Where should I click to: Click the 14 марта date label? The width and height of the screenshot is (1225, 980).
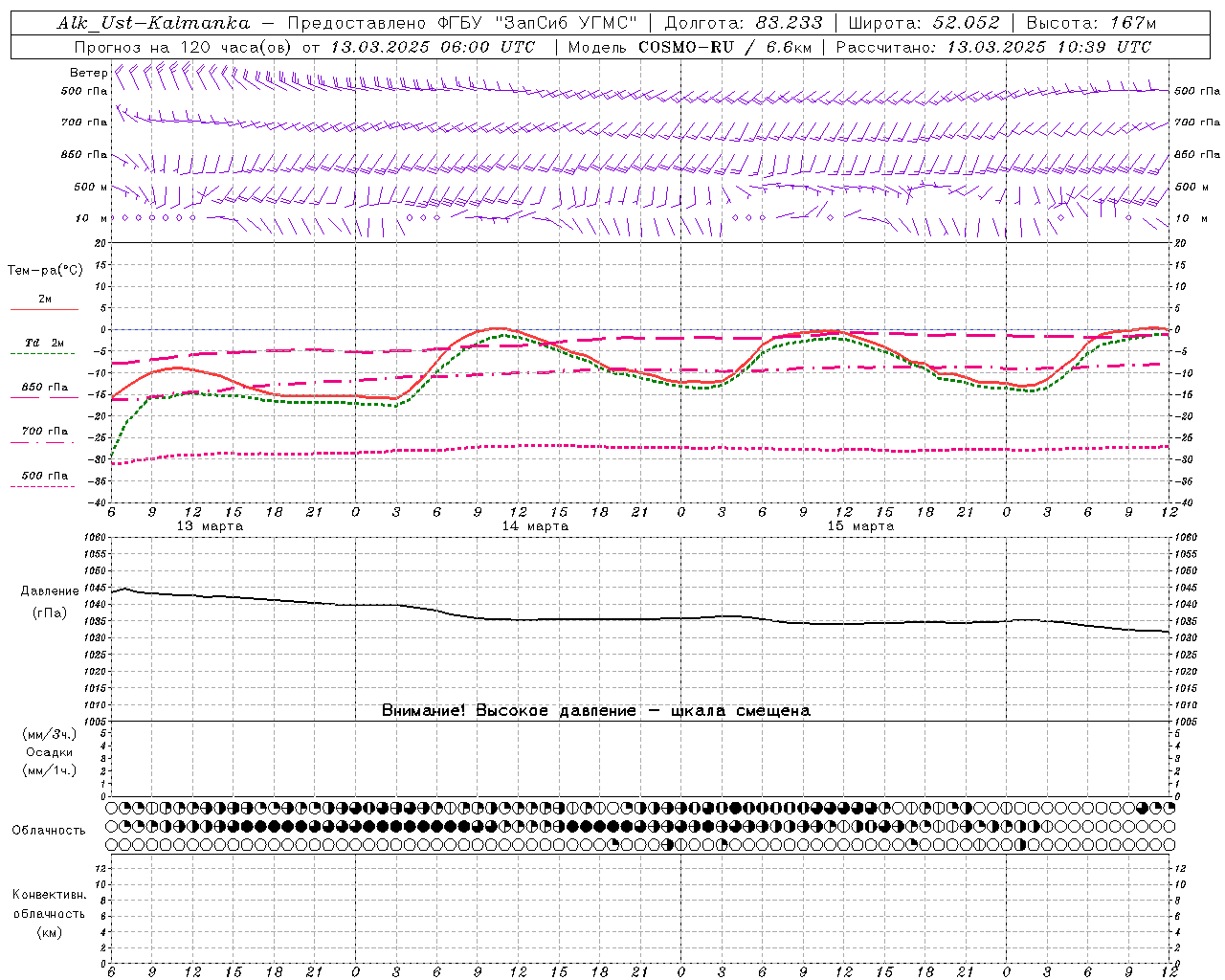coord(535,526)
